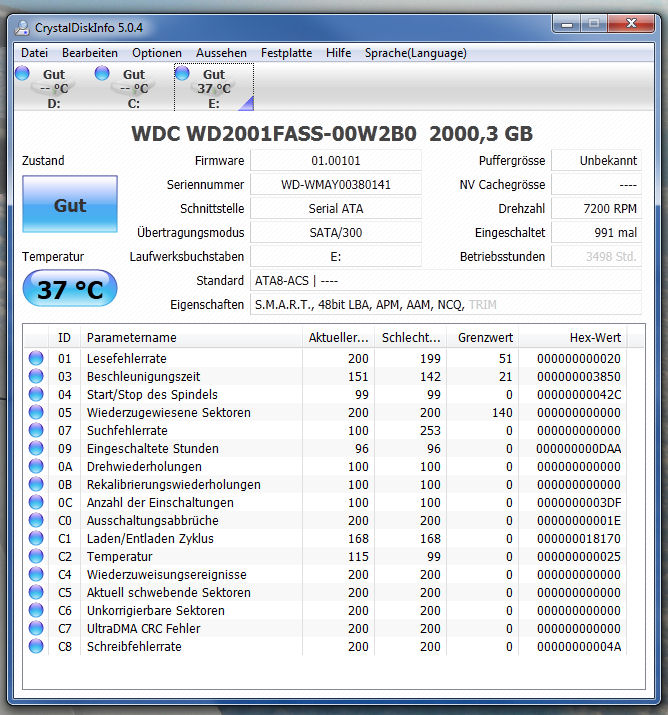Click the CrystalDiskInfo title bar icon
668x715 pixels.
[22, 28]
